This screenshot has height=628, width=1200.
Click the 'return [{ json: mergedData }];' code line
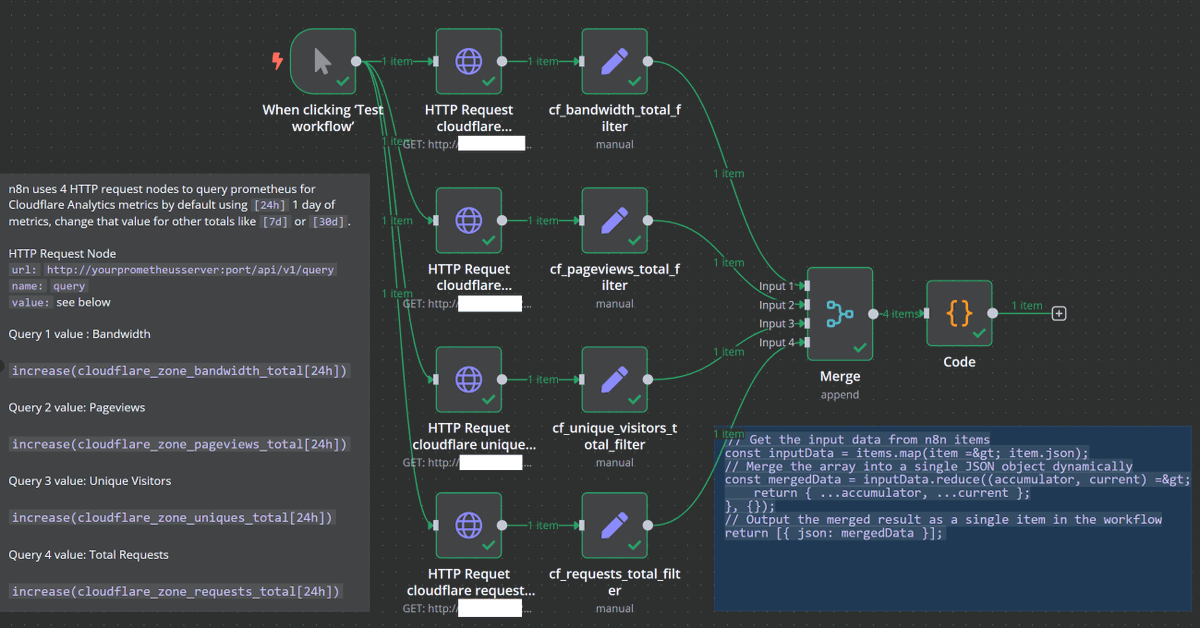(834, 533)
